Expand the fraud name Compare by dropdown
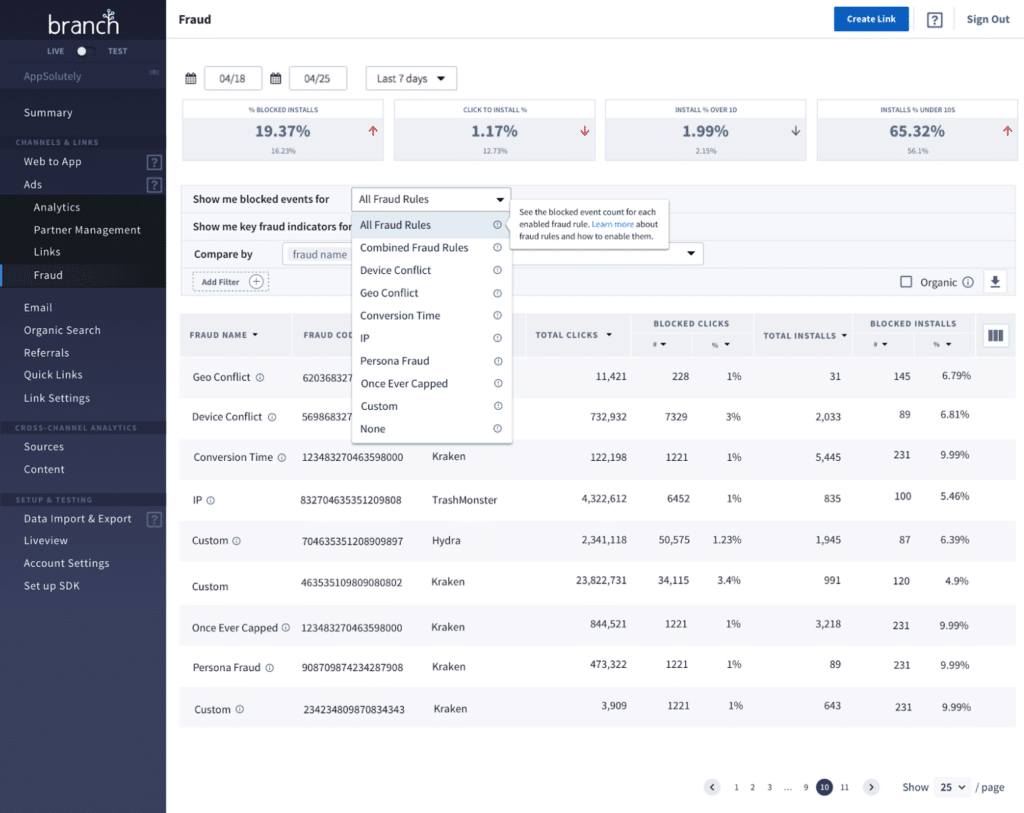 pyautogui.click(x=689, y=253)
